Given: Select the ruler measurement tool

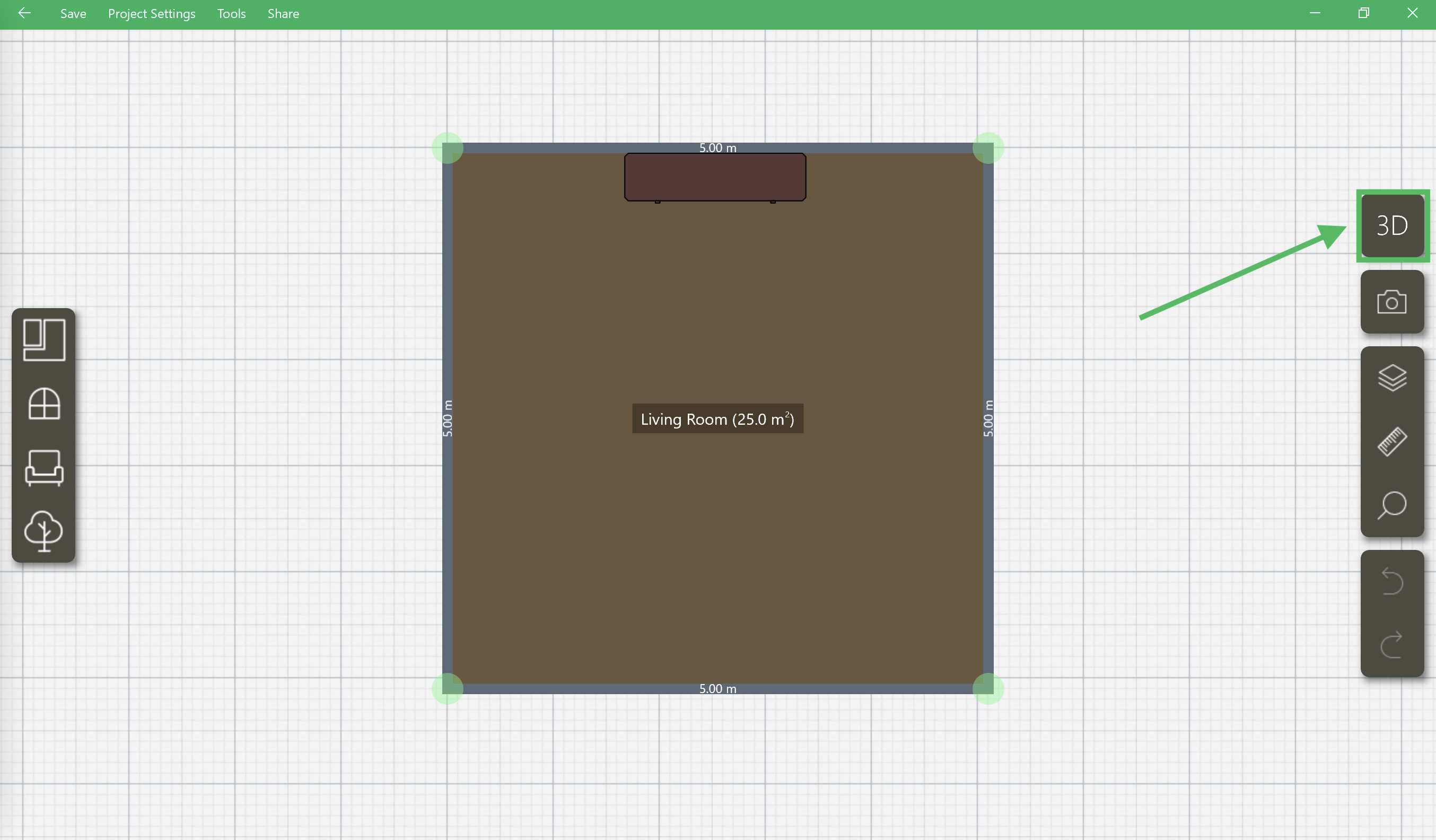Looking at the screenshot, I should [x=1391, y=442].
